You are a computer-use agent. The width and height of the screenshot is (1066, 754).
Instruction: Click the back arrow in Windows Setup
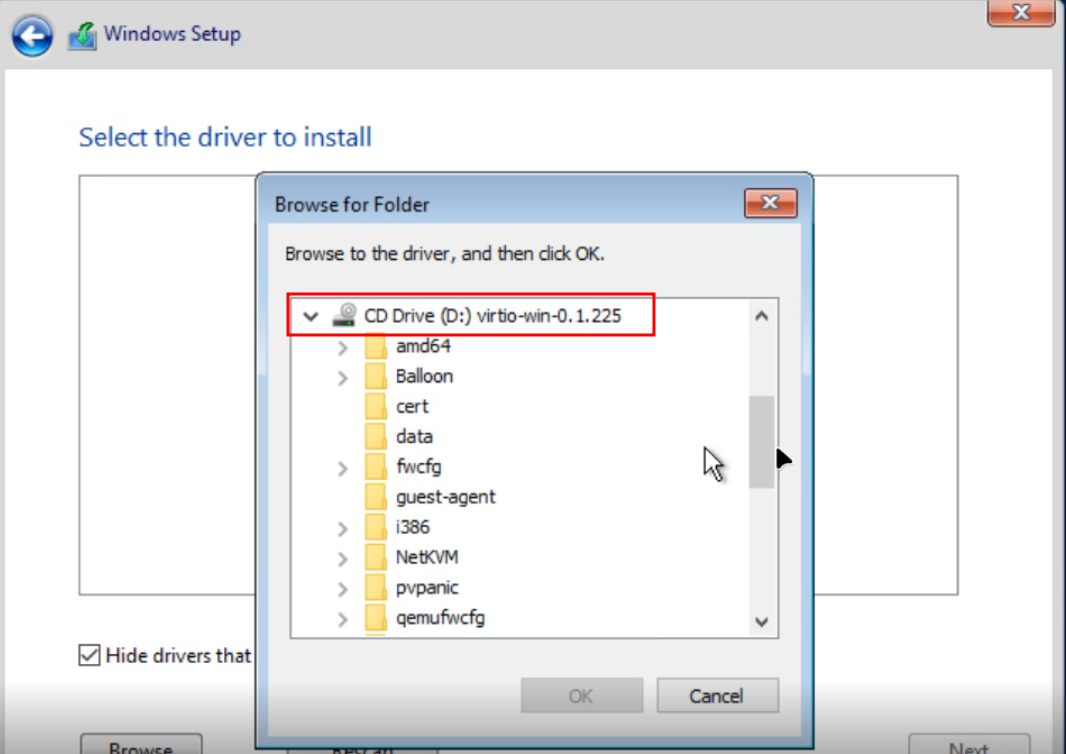tap(32, 36)
